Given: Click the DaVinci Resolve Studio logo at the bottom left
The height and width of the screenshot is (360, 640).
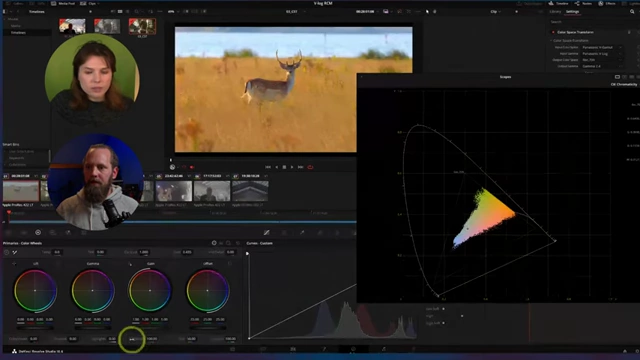Looking at the screenshot, I should [x=14, y=351].
